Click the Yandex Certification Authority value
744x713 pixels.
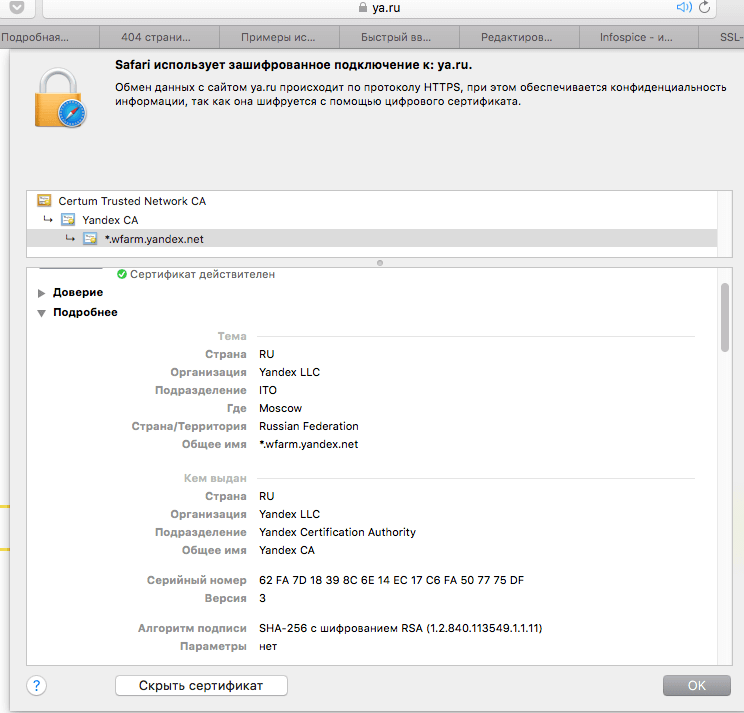(337, 532)
